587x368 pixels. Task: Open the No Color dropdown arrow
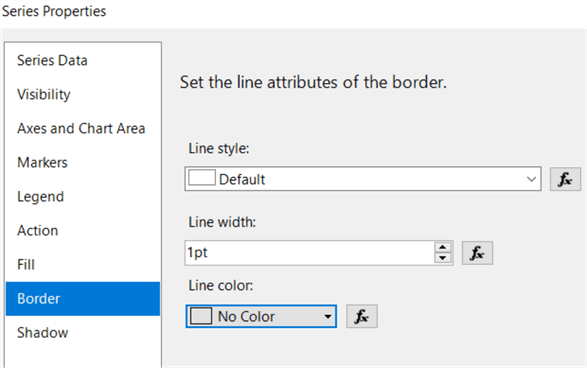328,317
